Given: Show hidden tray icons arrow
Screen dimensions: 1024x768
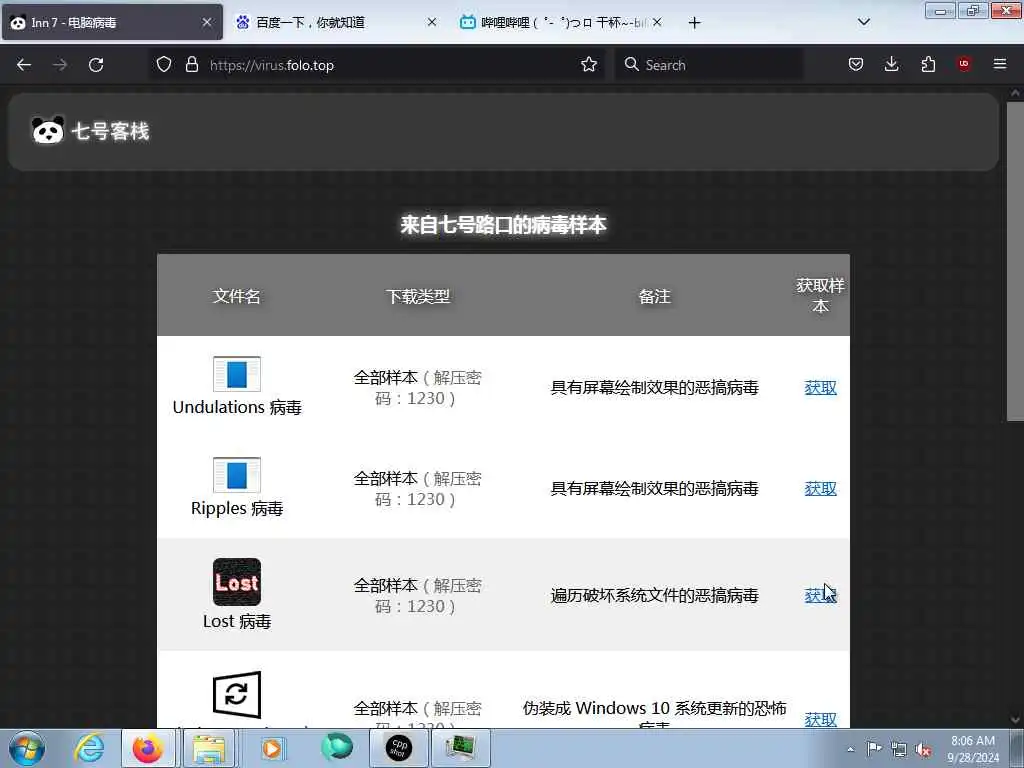Looking at the screenshot, I should pos(850,749).
